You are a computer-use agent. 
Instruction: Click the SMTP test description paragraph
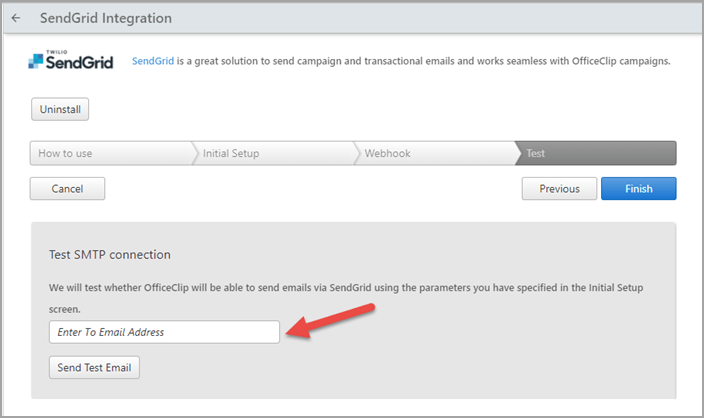[x=346, y=298]
